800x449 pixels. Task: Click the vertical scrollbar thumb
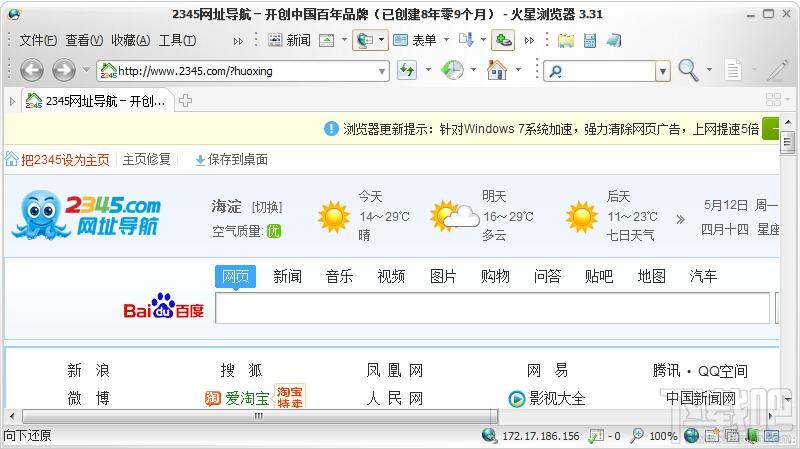(x=787, y=142)
